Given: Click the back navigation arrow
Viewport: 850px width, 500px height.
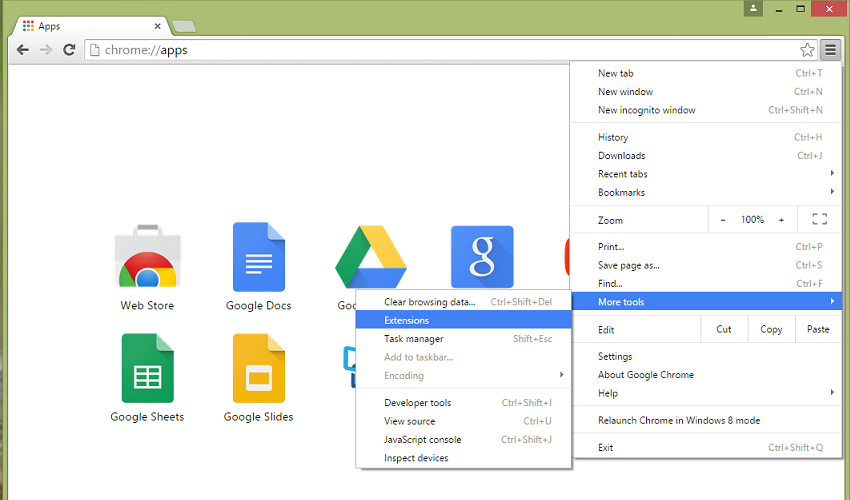Looking at the screenshot, I should [x=23, y=50].
